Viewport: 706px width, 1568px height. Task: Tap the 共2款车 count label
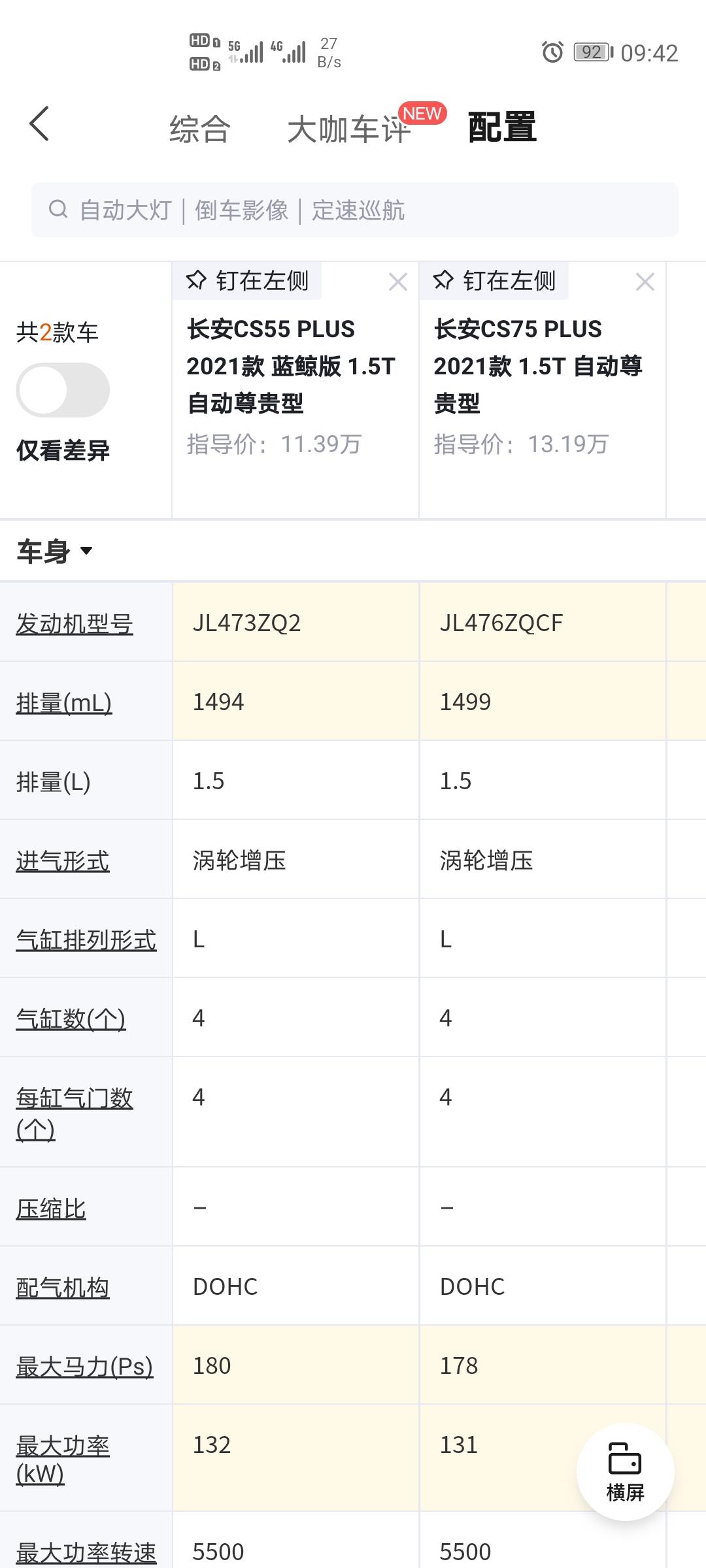(x=58, y=333)
